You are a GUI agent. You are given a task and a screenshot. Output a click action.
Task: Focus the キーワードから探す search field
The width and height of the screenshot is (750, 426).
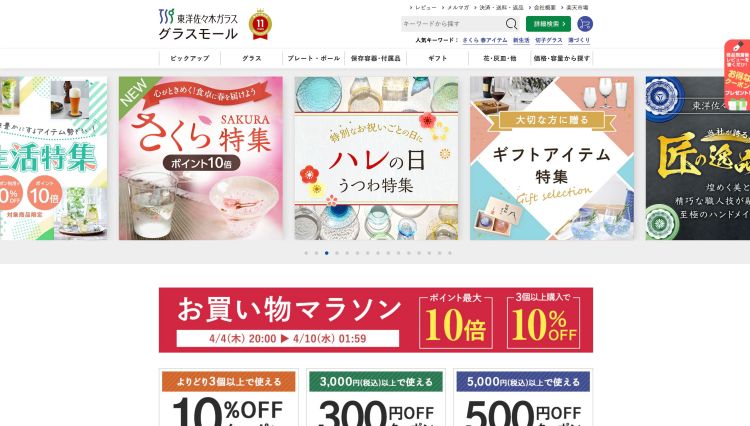point(453,24)
